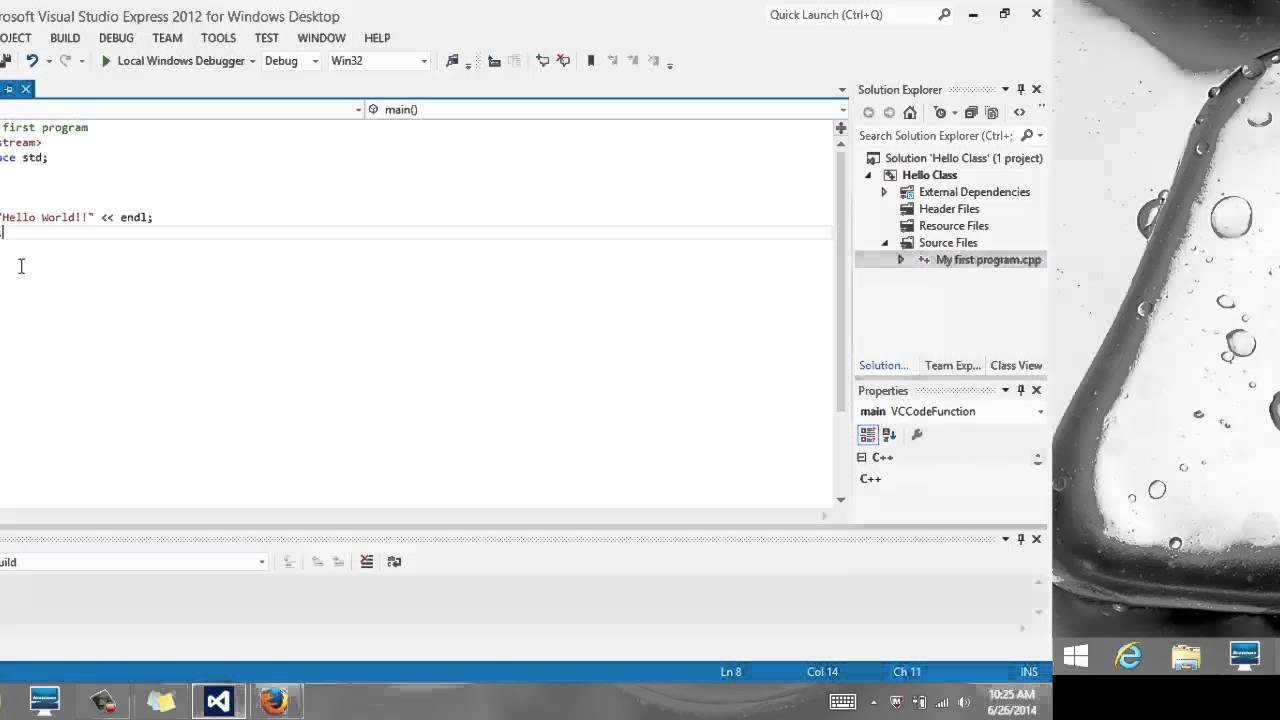Click the search magnifier in Solution Explorer
The image size is (1280, 720).
[x=1027, y=136]
